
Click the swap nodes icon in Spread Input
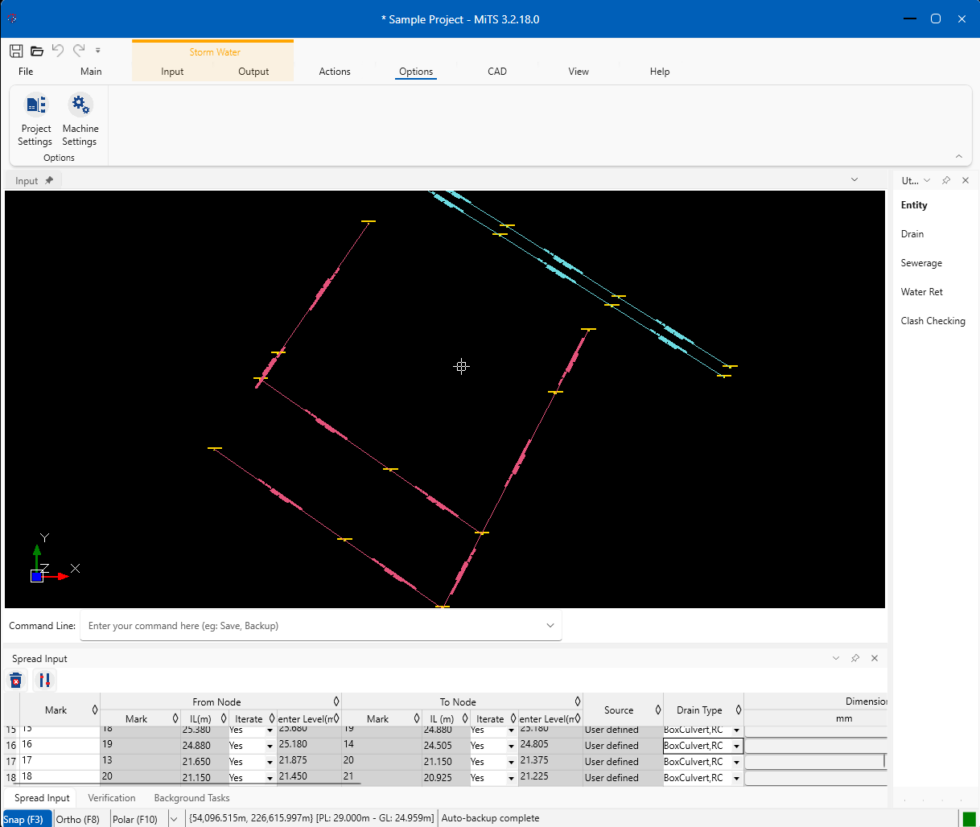click(44, 680)
